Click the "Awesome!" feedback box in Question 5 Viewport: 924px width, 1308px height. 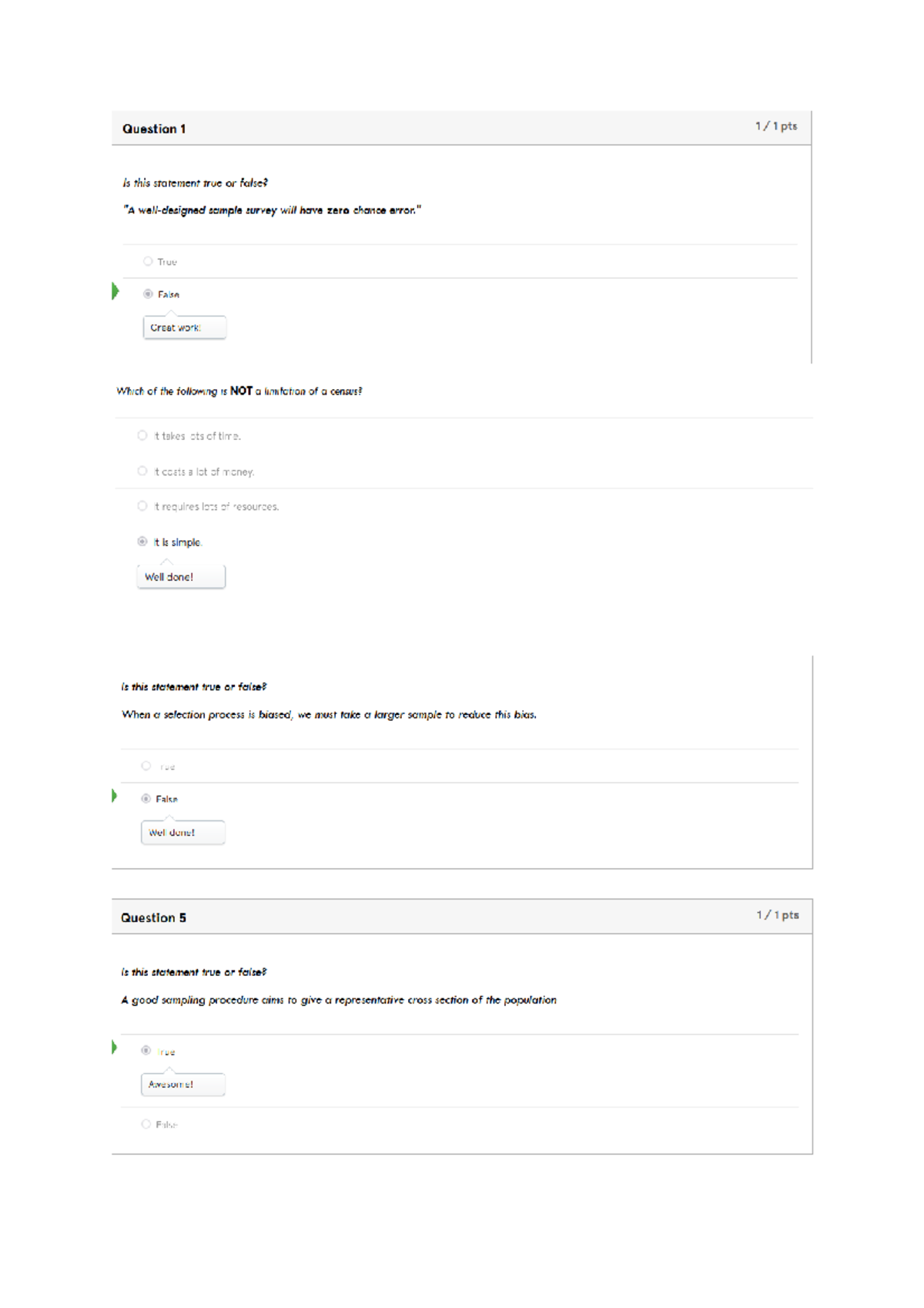182,1085
